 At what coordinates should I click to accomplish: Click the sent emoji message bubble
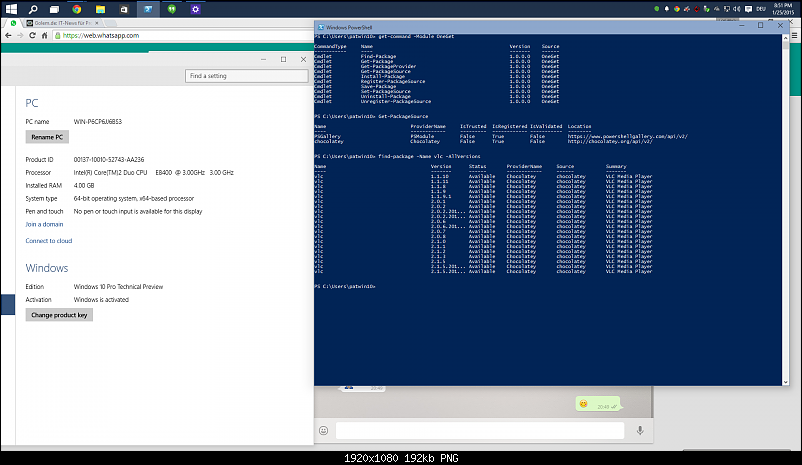click(x=598, y=404)
